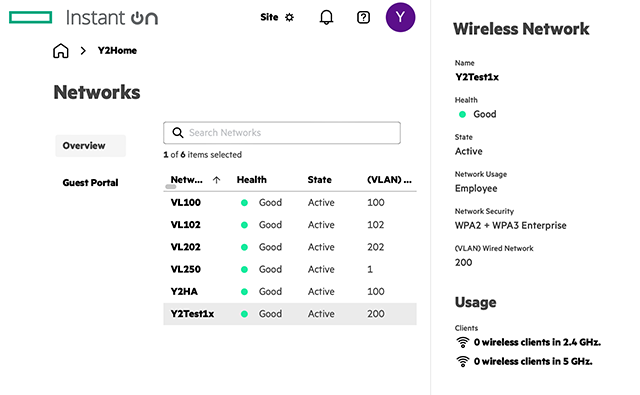
Task: Click Active state in Y2HA row
Action: tap(321, 291)
